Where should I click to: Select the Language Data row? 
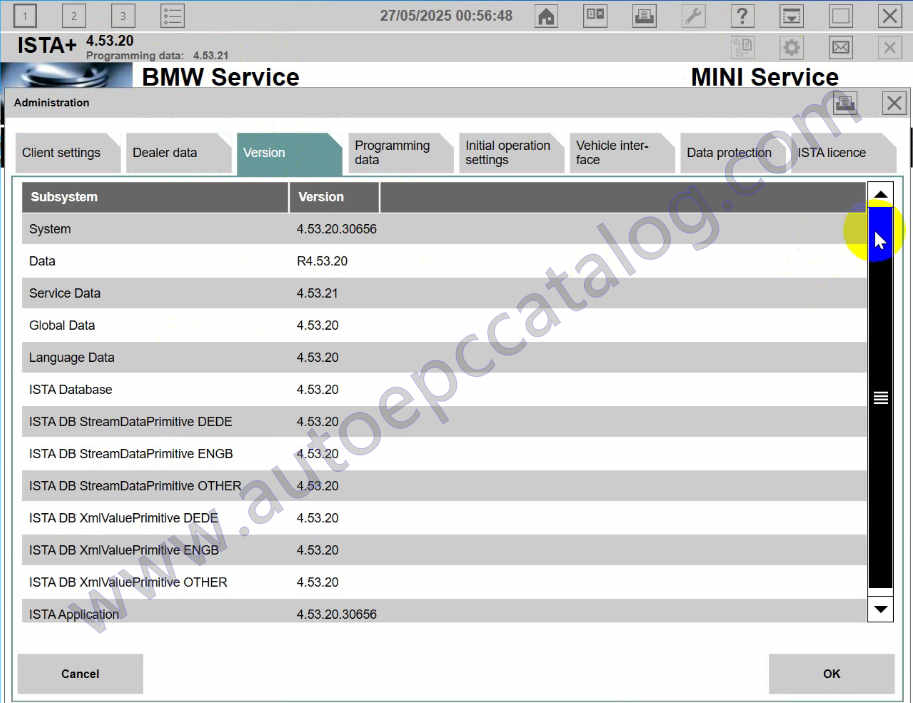(x=444, y=357)
